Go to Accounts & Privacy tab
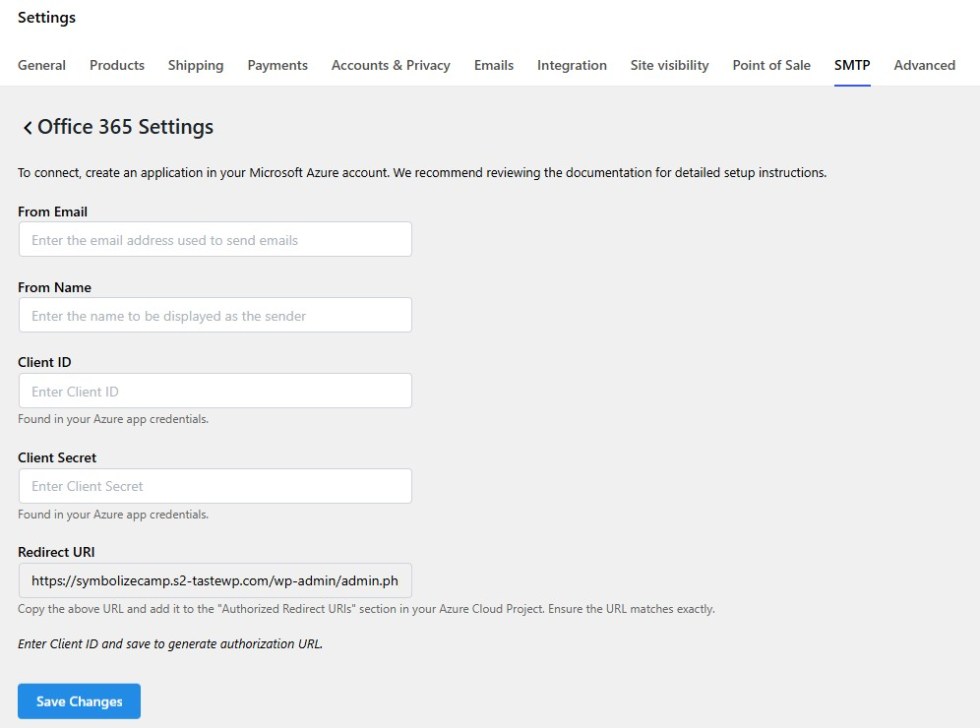 point(391,65)
